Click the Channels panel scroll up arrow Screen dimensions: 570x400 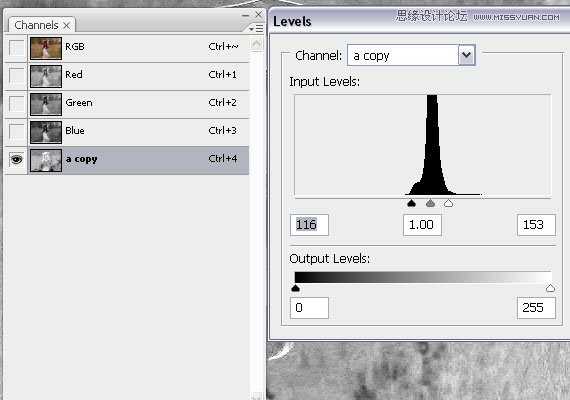[x=257, y=44]
